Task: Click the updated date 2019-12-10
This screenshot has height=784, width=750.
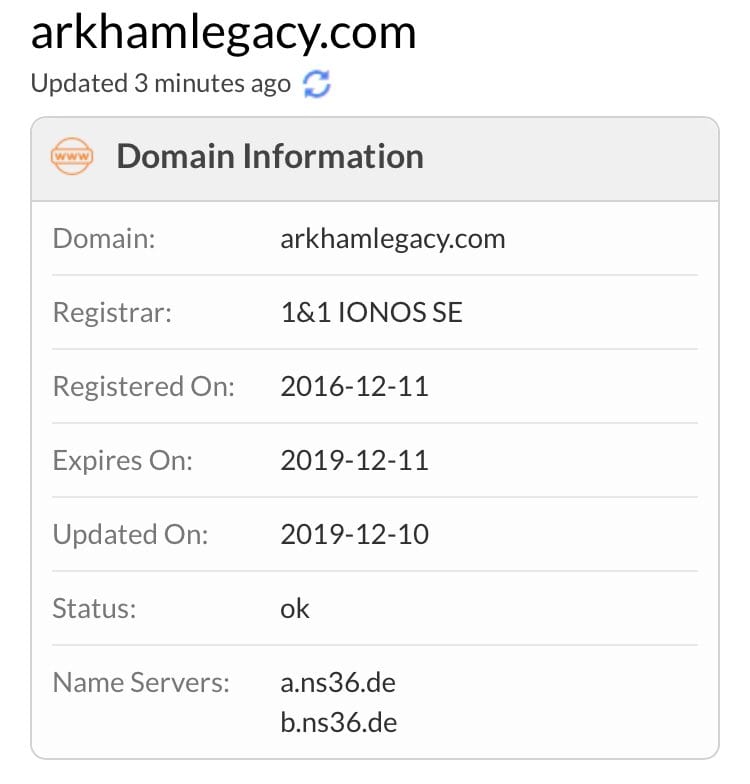Action: [355, 534]
